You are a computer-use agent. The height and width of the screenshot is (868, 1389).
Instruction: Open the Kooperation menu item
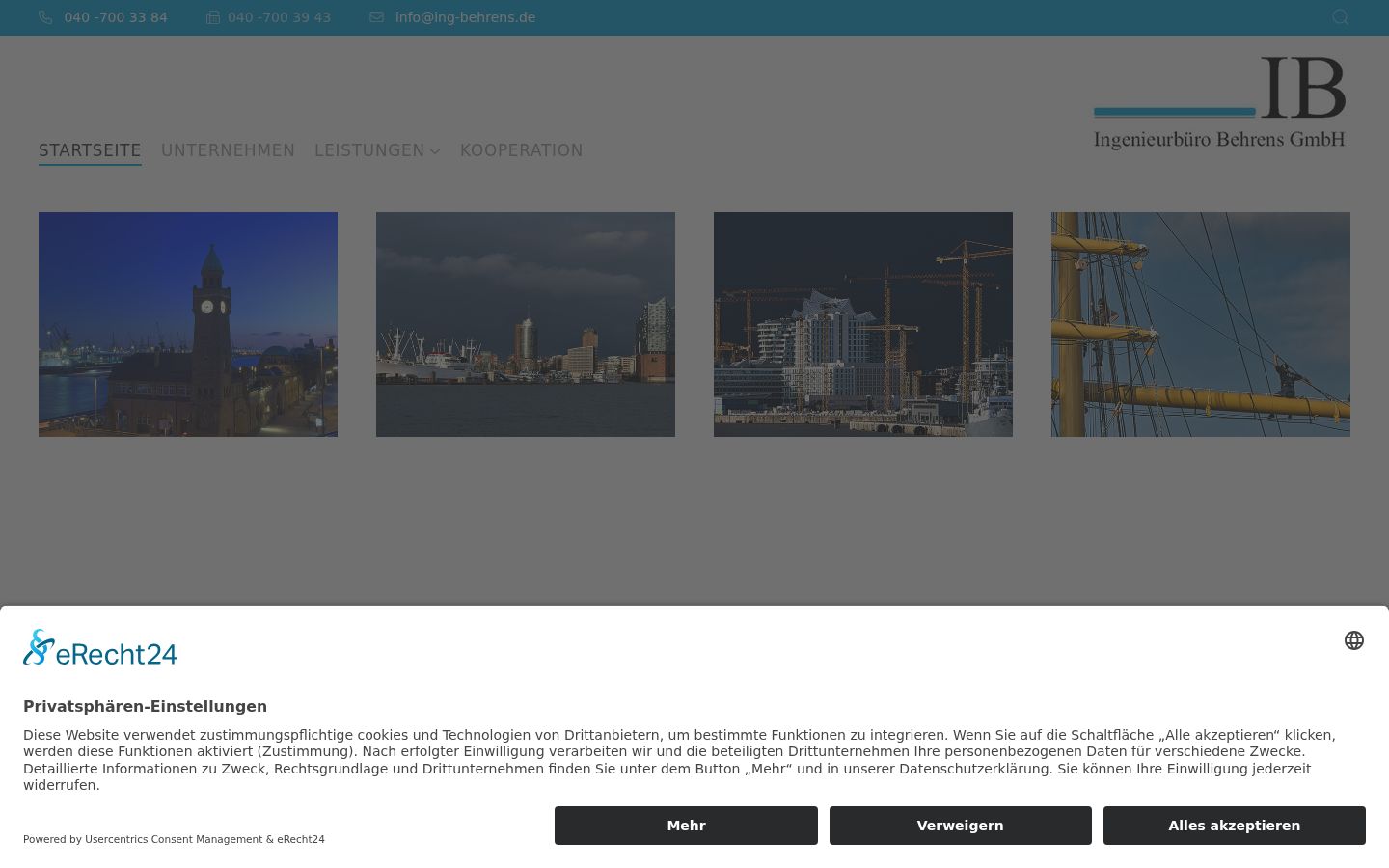521,150
